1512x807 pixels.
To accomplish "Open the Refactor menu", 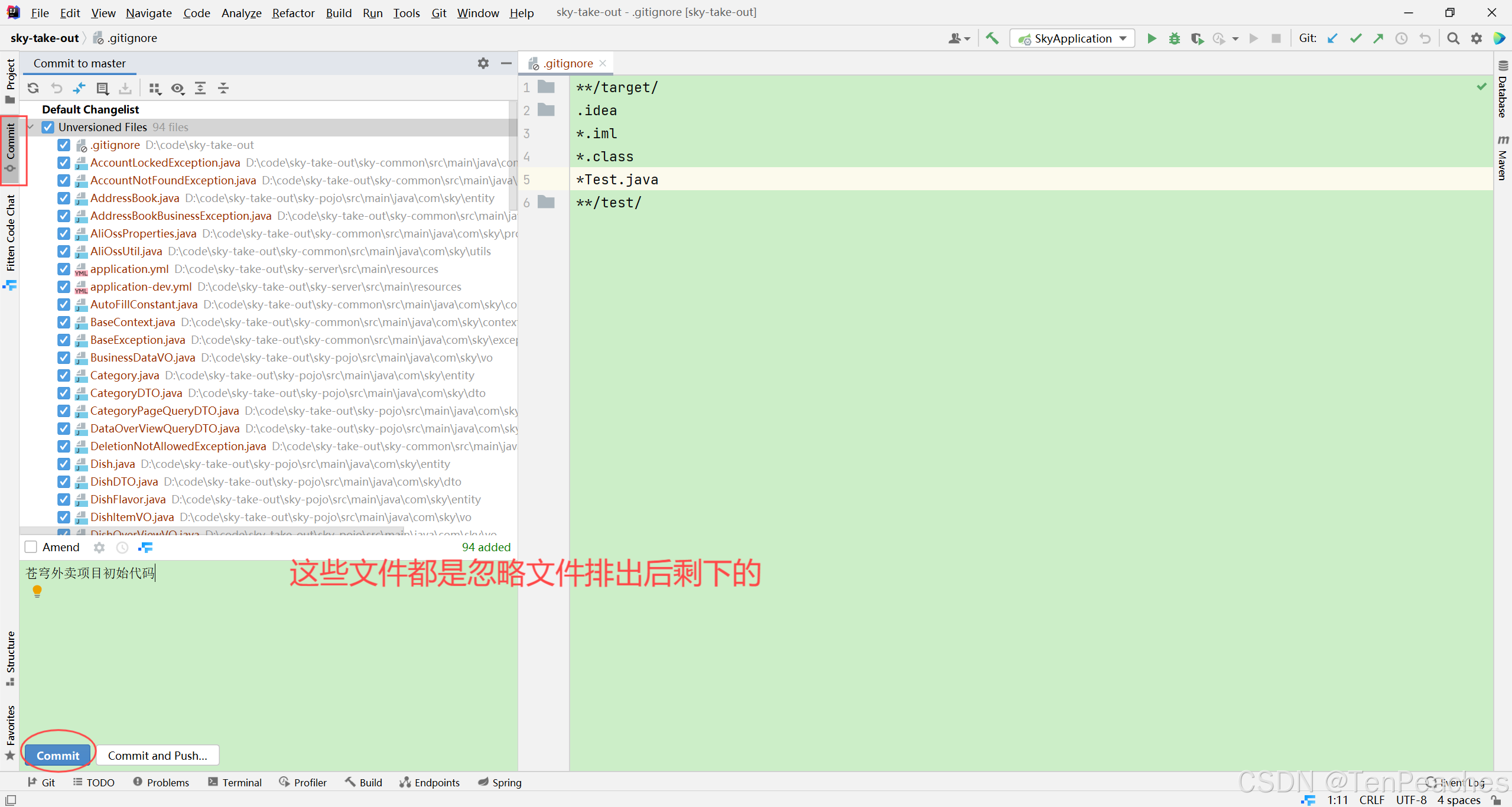I will click(293, 12).
